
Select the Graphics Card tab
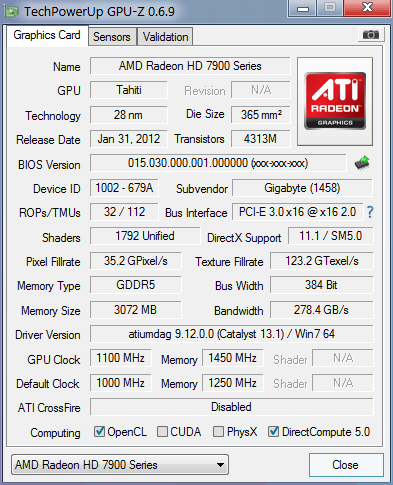47,35
